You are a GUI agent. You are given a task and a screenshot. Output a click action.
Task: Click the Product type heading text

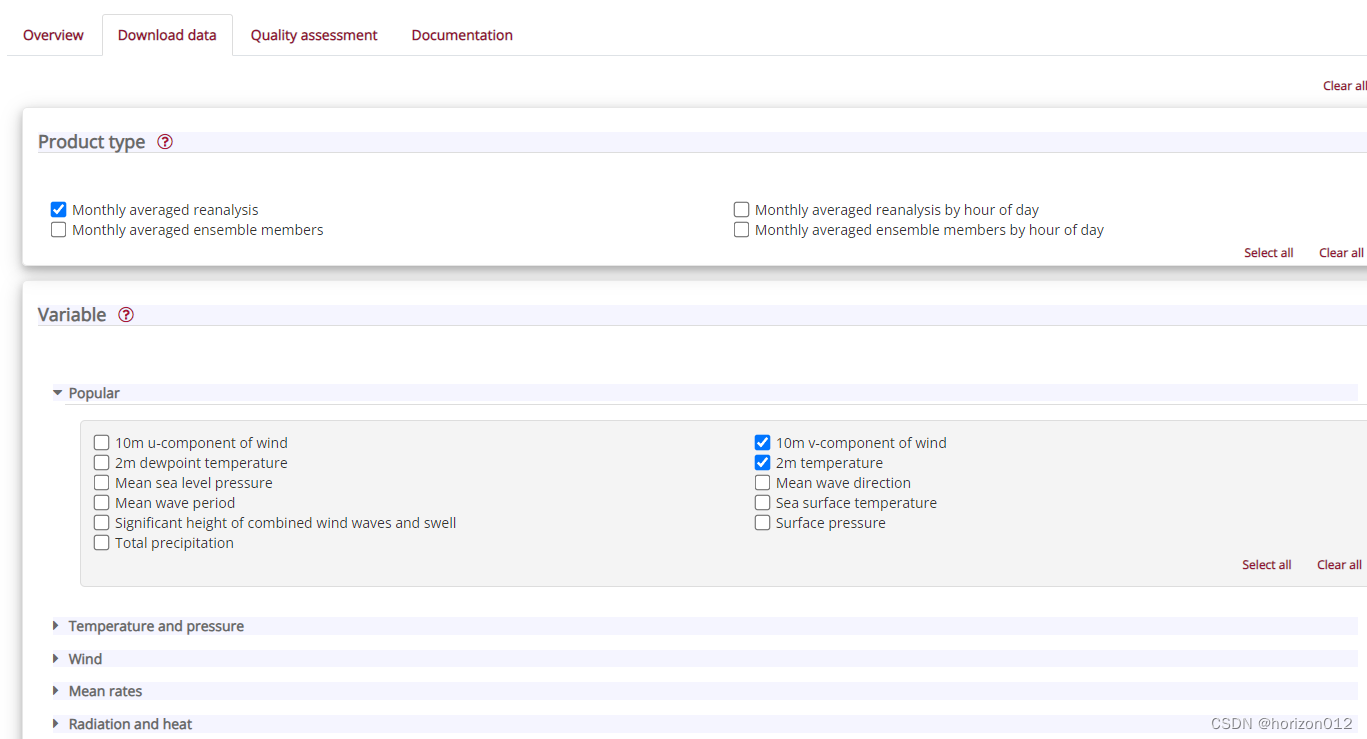[x=92, y=142]
